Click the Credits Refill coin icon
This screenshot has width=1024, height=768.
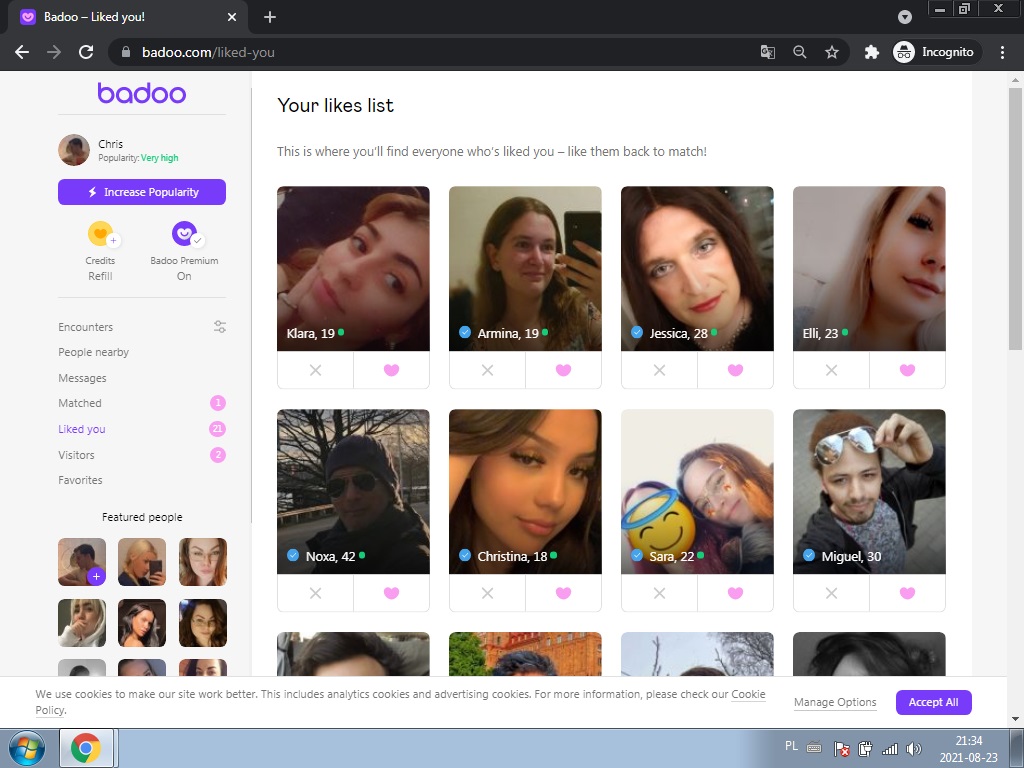click(100, 235)
